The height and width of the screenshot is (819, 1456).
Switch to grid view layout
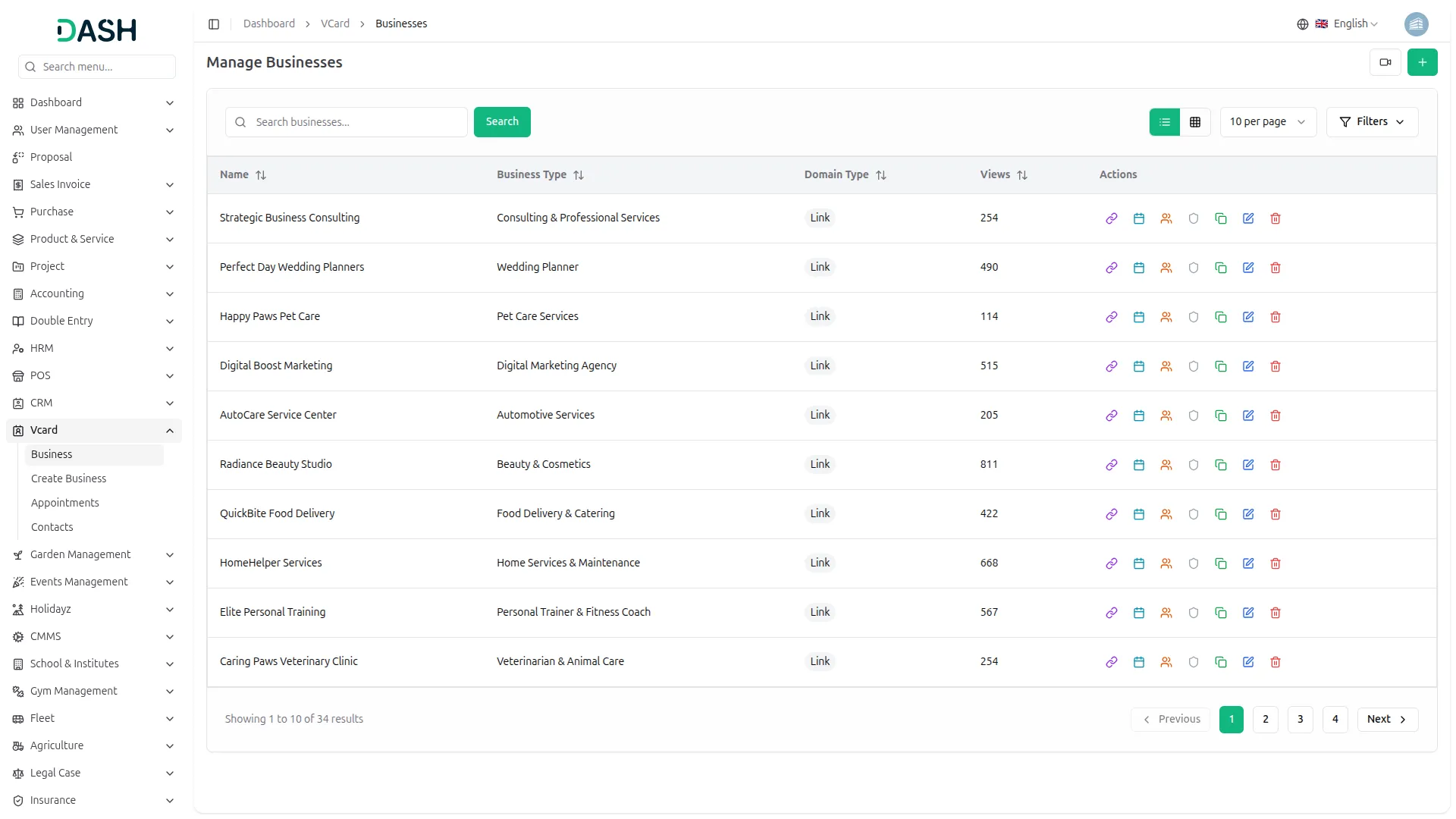[1194, 122]
